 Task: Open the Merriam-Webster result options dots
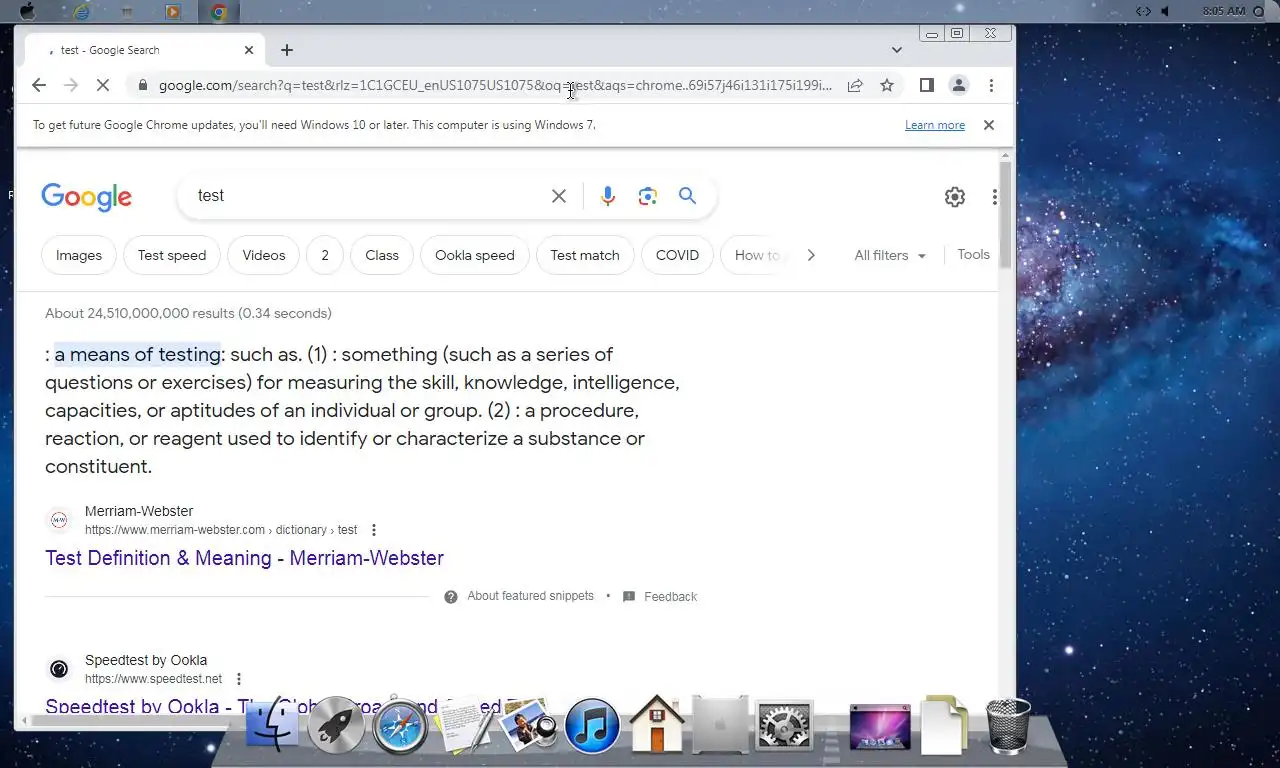point(374,530)
